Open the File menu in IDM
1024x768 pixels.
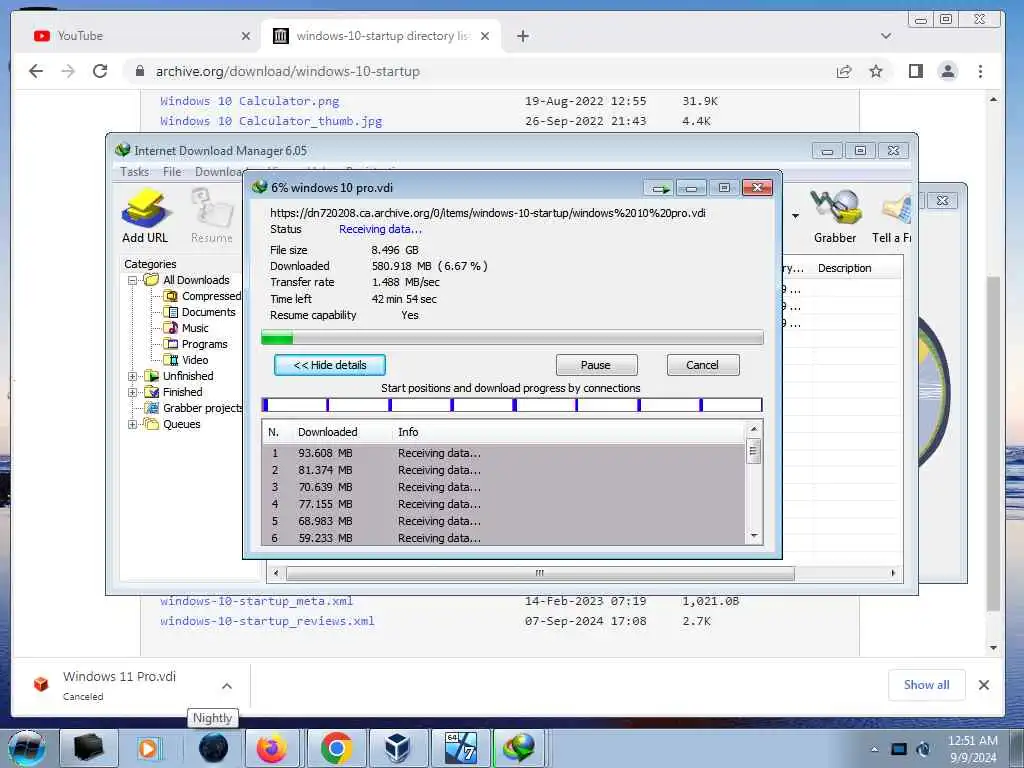tap(172, 172)
